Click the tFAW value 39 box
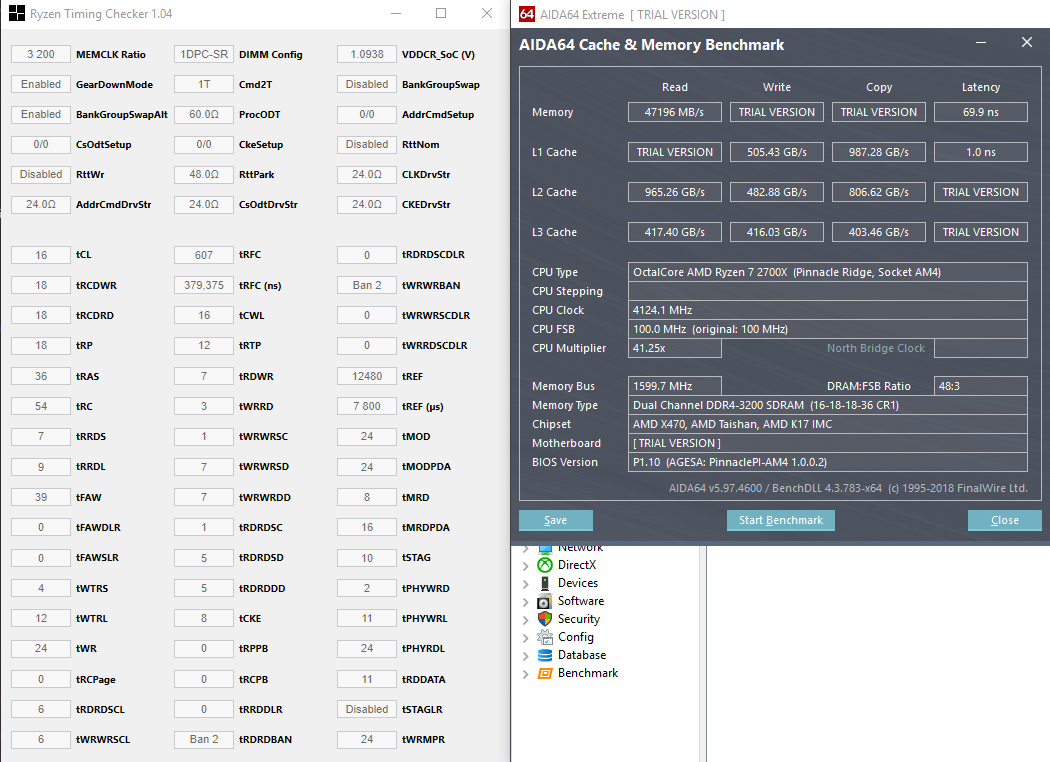The width and height of the screenshot is (1050, 762). [41, 498]
